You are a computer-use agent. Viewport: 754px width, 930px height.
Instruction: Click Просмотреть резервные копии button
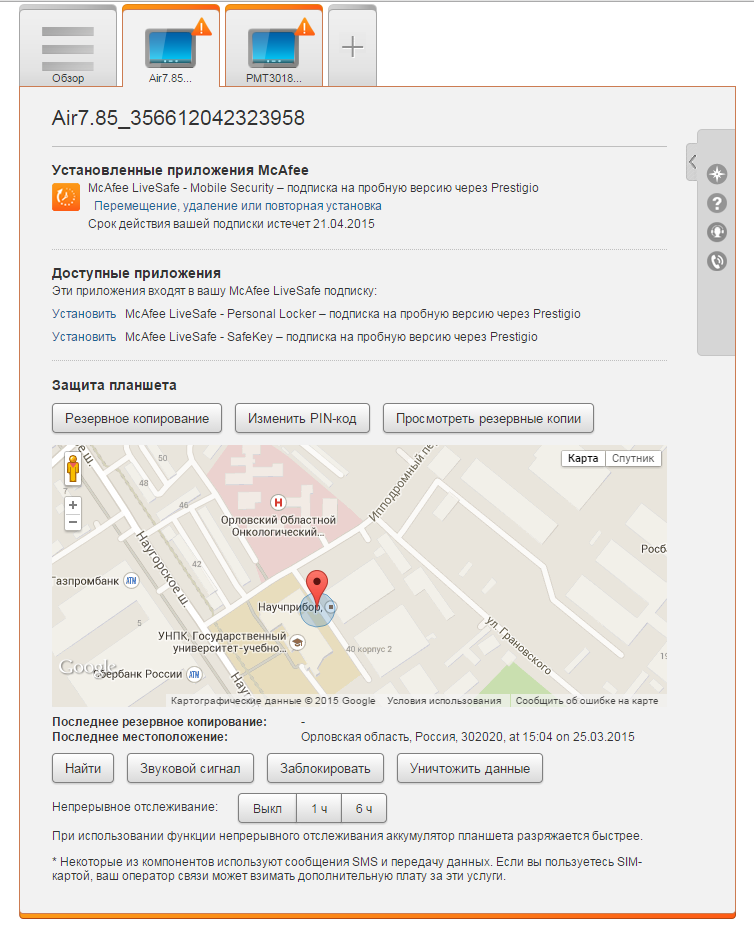pos(488,419)
